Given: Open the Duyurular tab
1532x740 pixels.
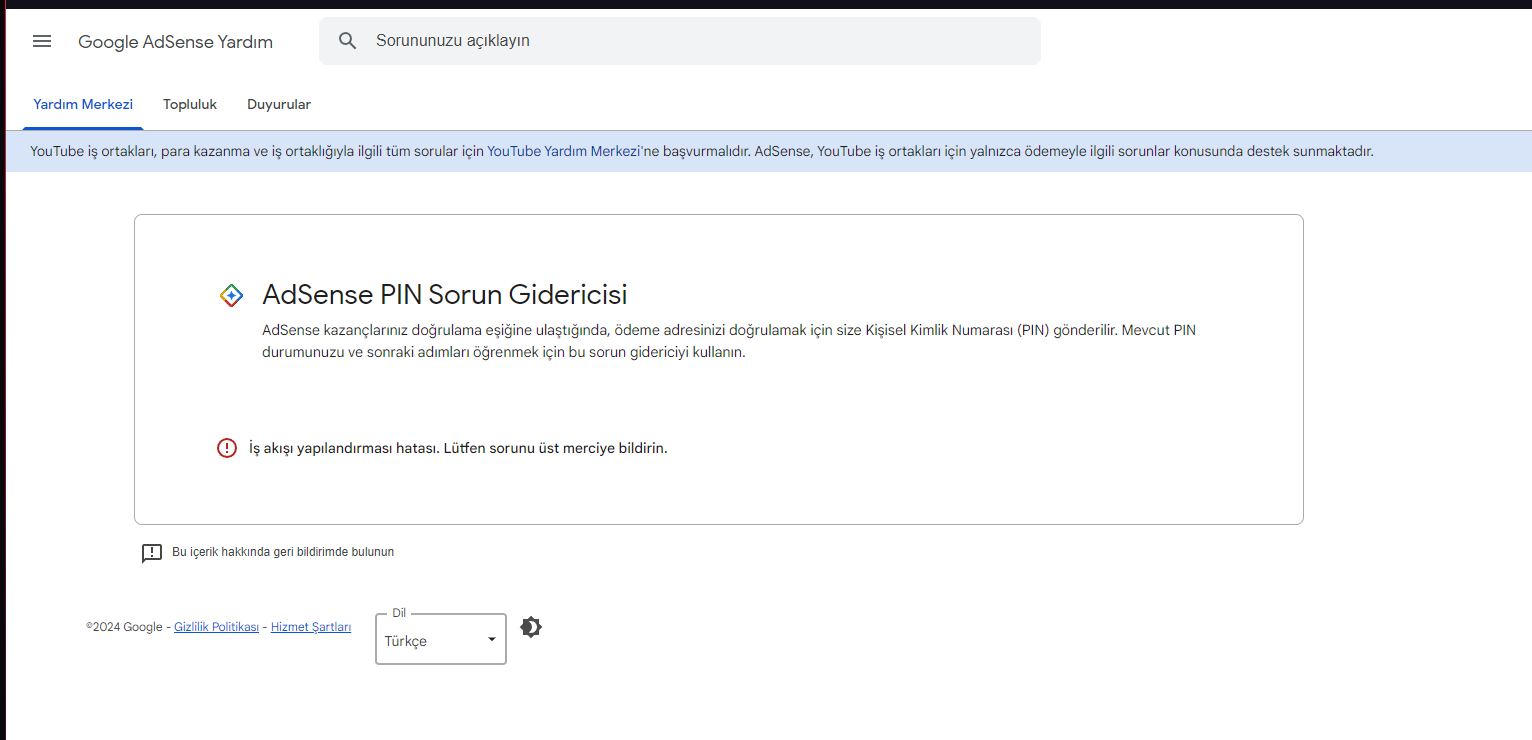Looking at the screenshot, I should point(279,104).
